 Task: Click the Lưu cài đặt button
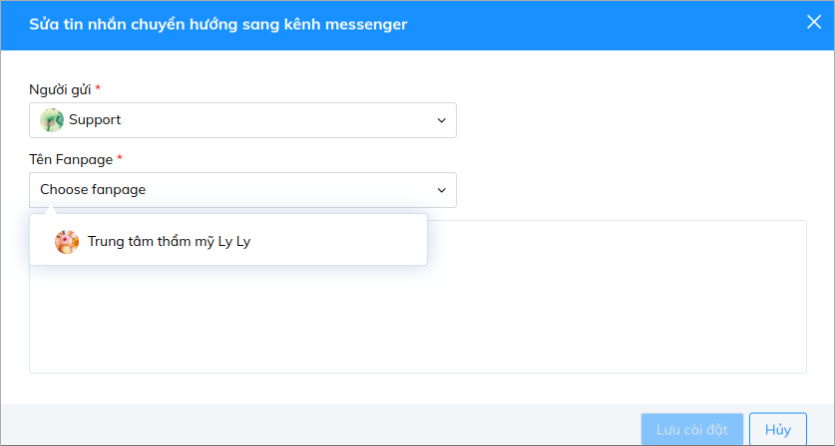click(692, 430)
